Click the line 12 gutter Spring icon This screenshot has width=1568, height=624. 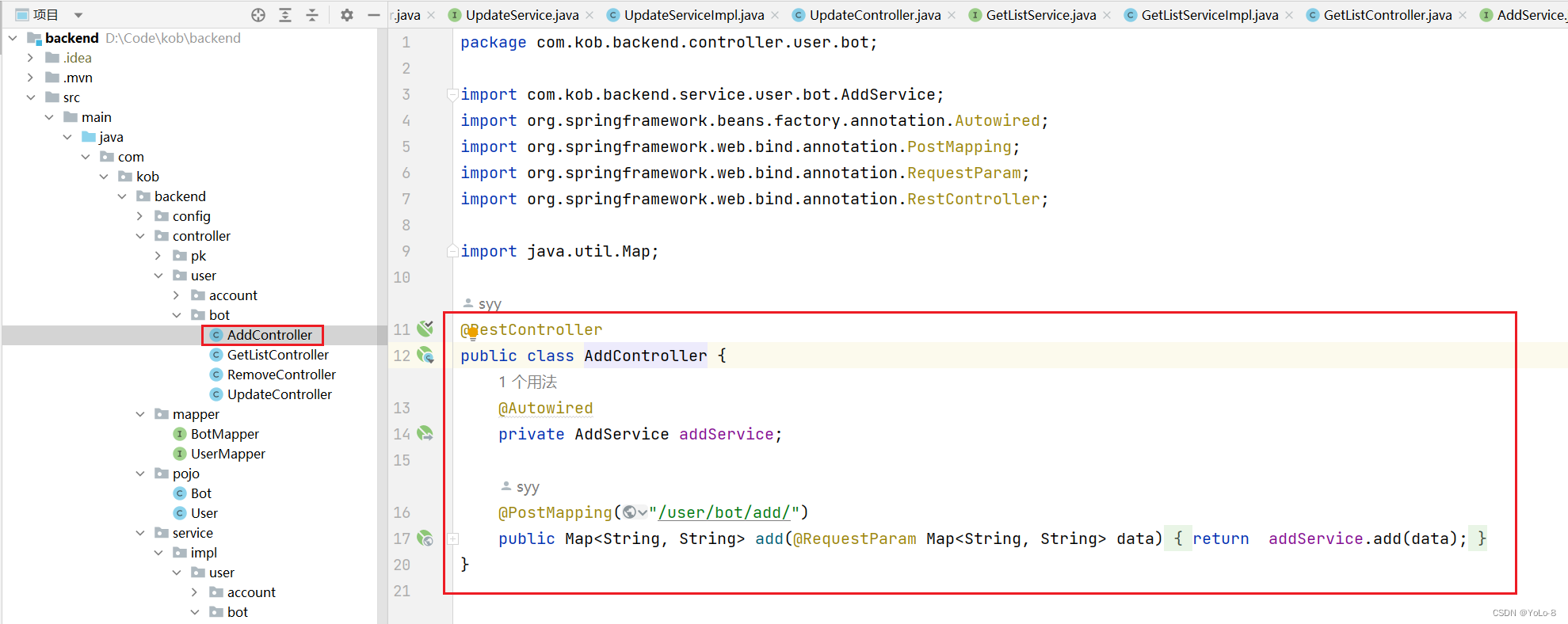point(425,355)
